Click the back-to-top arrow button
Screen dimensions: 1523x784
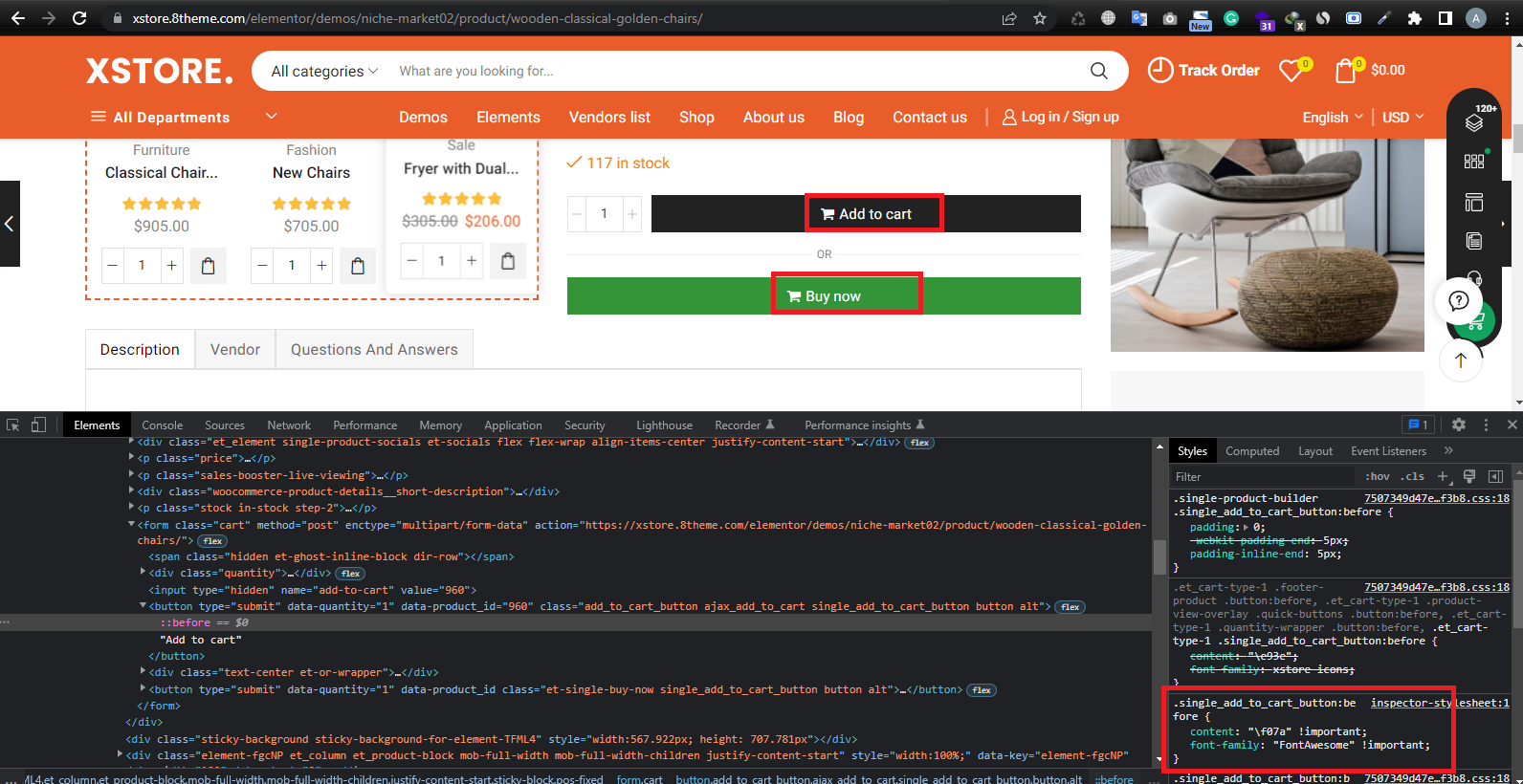click(1461, 359)
